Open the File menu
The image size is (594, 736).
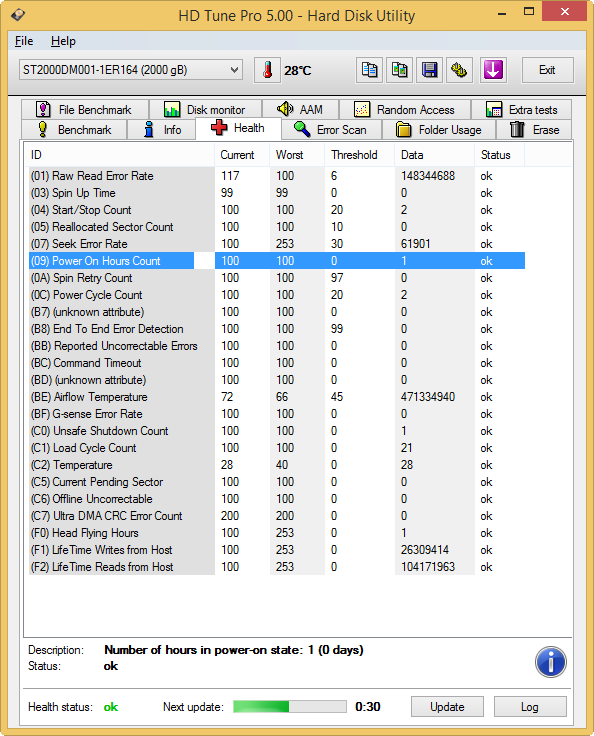(x=24, y=41)
